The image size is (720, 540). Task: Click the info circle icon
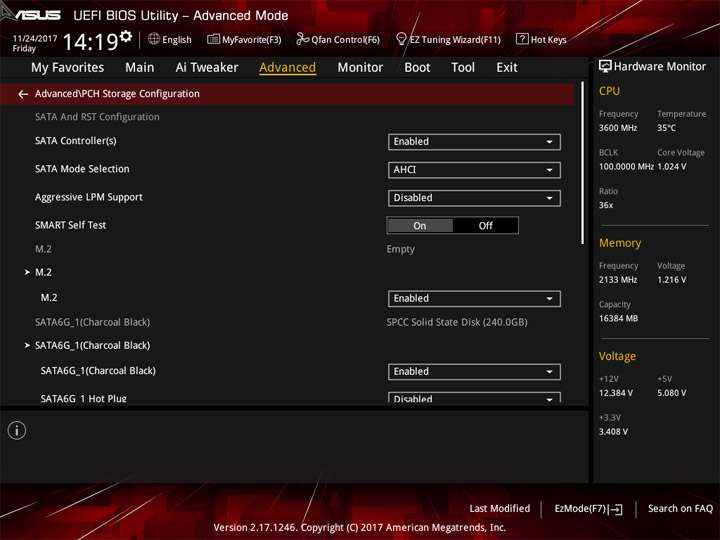17,430
